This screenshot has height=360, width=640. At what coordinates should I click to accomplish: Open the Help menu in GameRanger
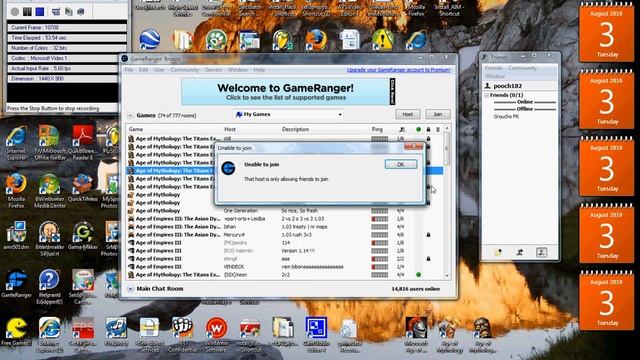[x=259, y=70]
